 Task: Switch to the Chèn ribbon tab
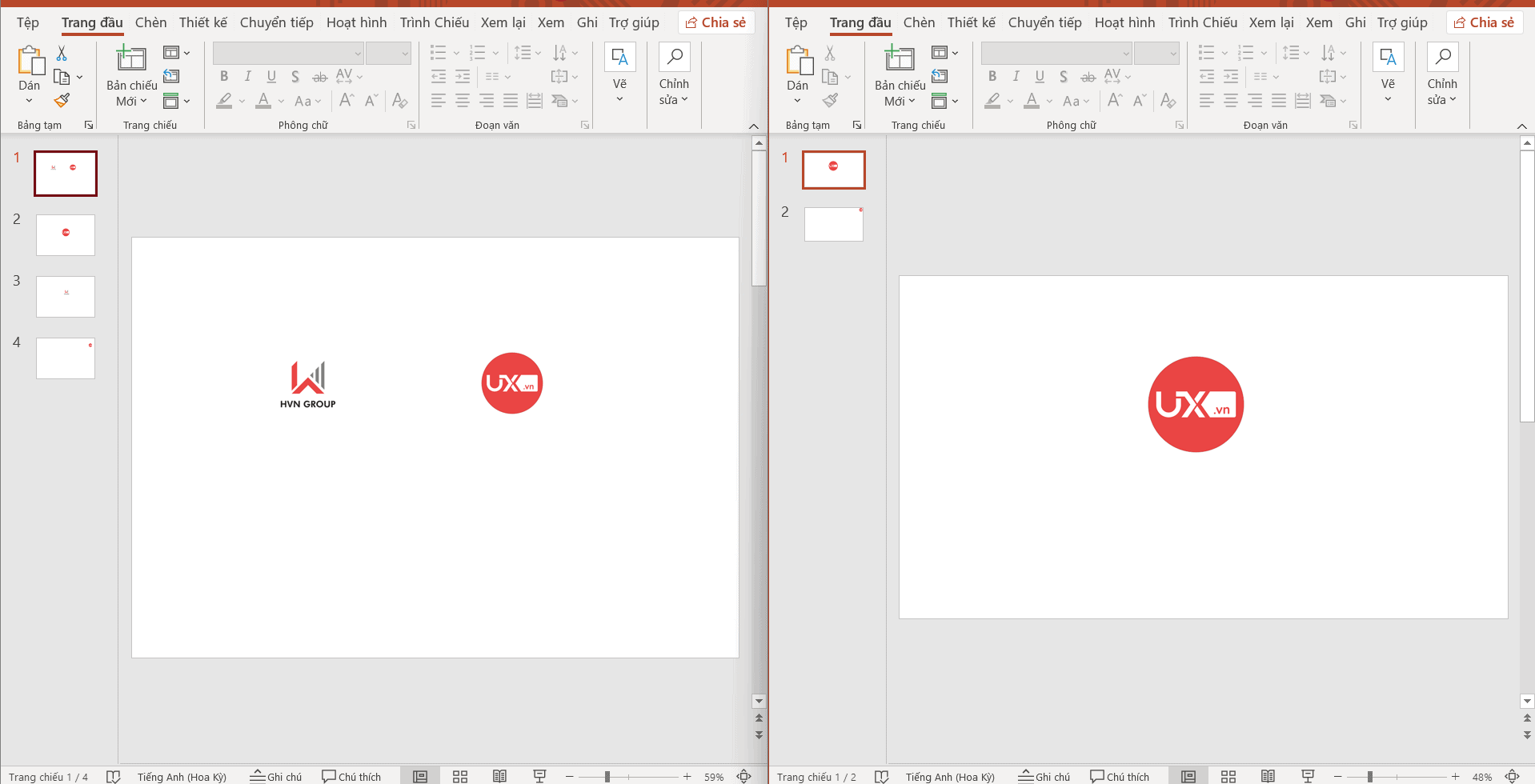click(150, 22)
